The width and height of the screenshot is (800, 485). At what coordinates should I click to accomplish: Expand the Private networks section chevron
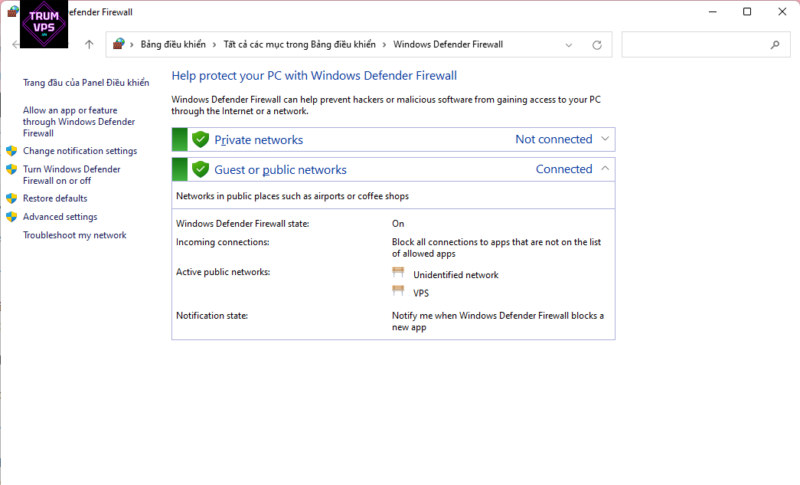coord(605,139)
